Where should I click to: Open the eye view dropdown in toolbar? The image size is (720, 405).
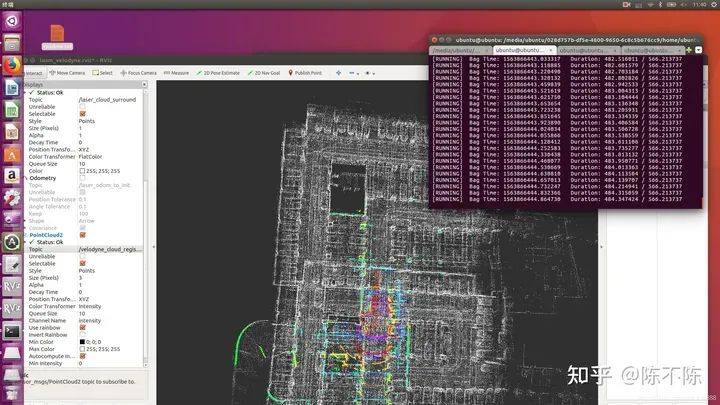[370, 73]
